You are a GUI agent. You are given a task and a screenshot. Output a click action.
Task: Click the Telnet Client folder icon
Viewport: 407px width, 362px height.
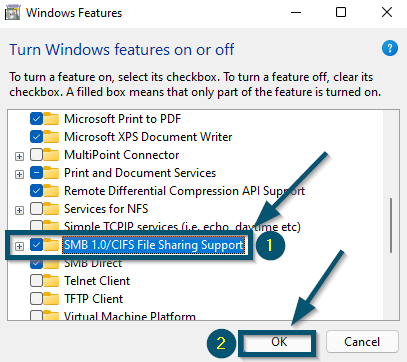[51, 281]
